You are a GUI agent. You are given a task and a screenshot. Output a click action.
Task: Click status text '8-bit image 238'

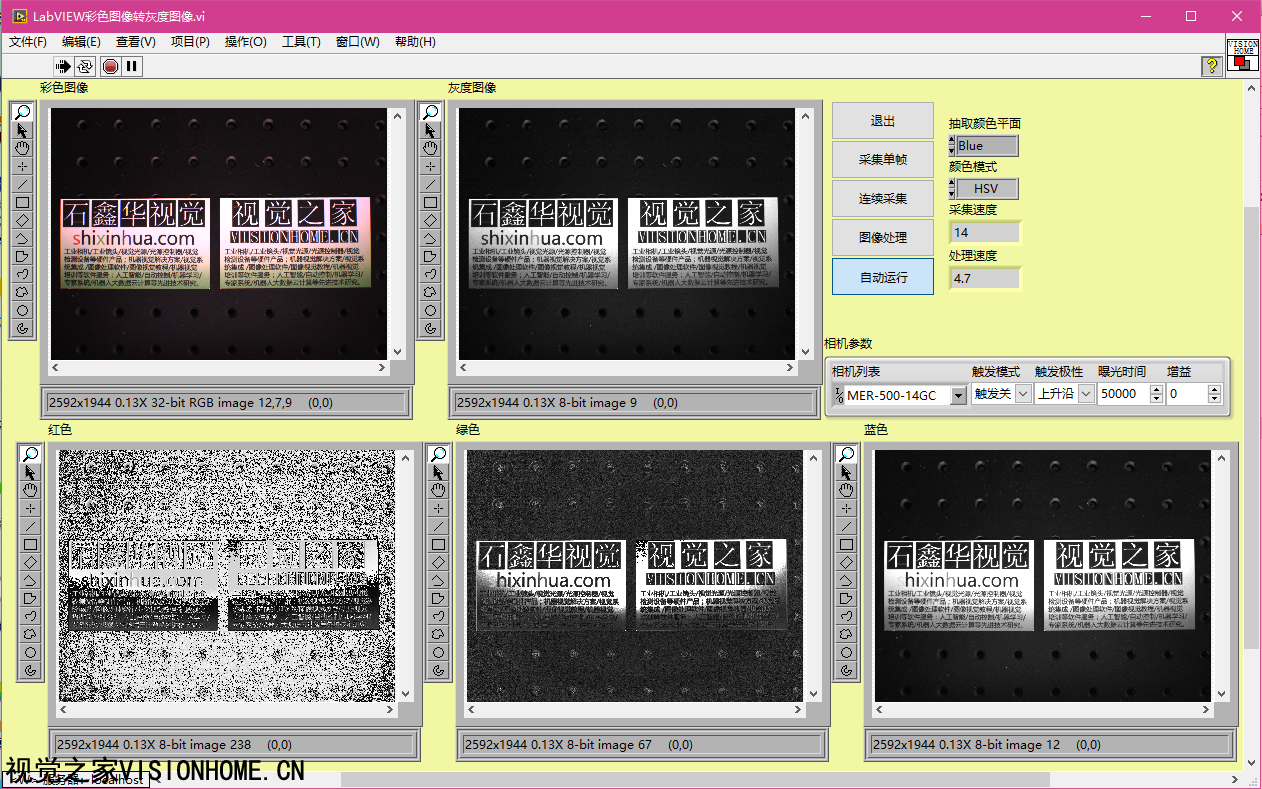click(x=190, y=745)
